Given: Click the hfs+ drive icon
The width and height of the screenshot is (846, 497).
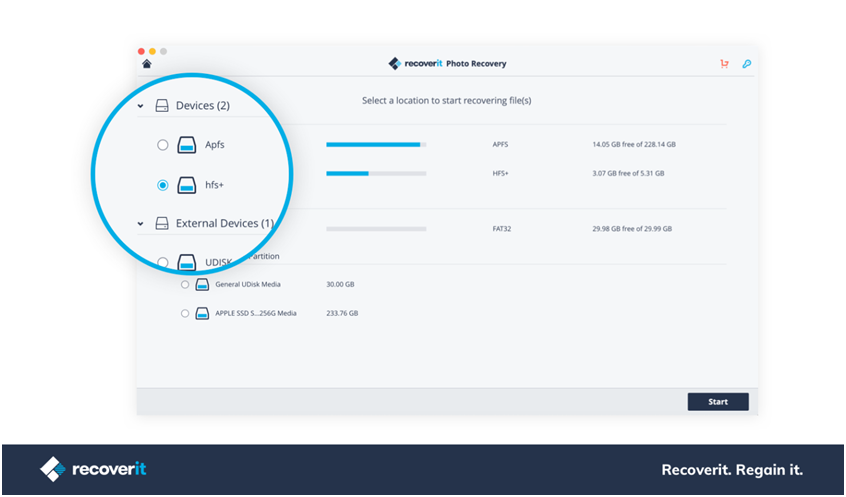Looking at the screenshot, I should point(187,185).
